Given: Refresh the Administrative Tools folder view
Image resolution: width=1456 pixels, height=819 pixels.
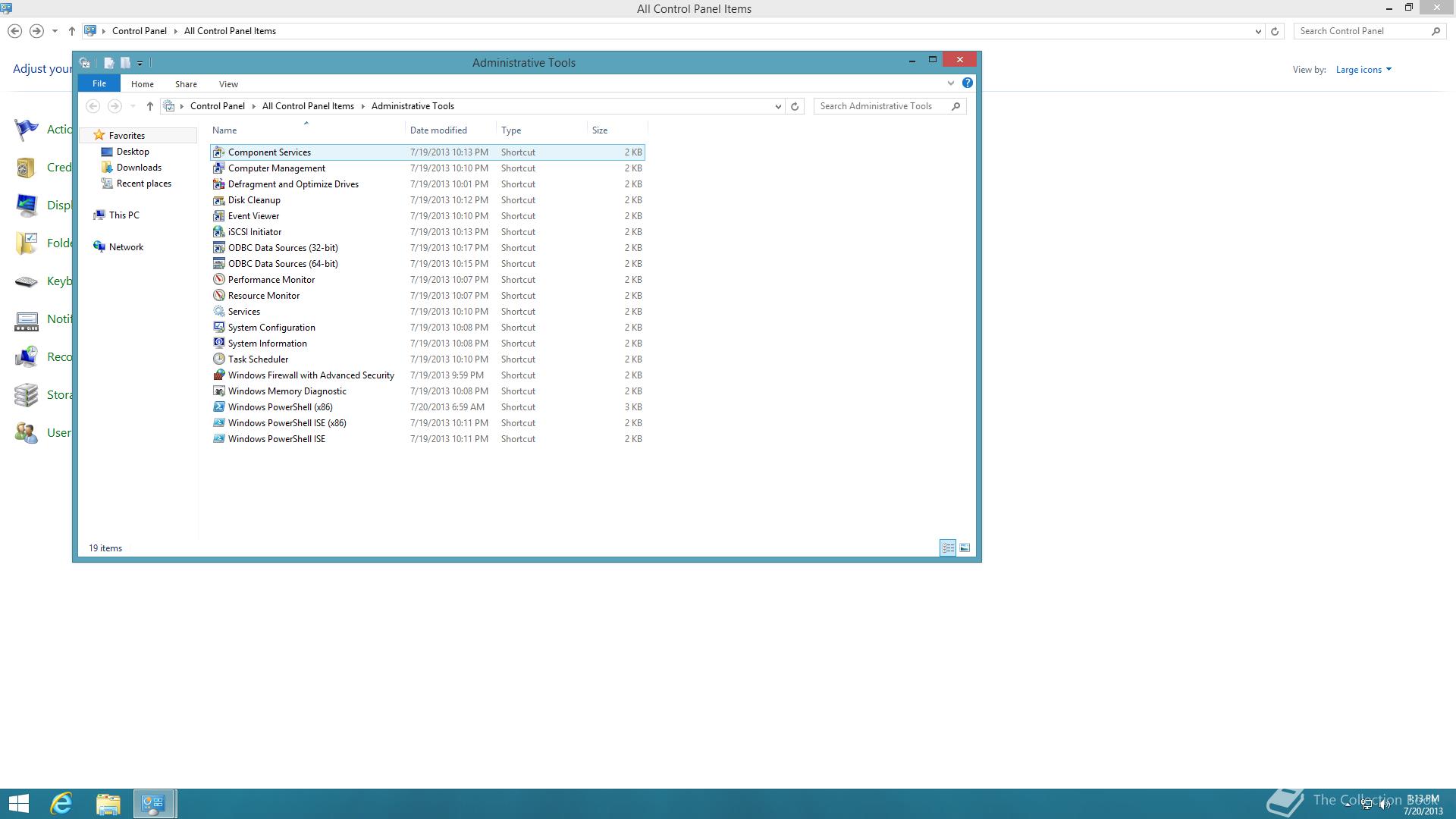Looking at the screenshot, I should pos(795,106).
